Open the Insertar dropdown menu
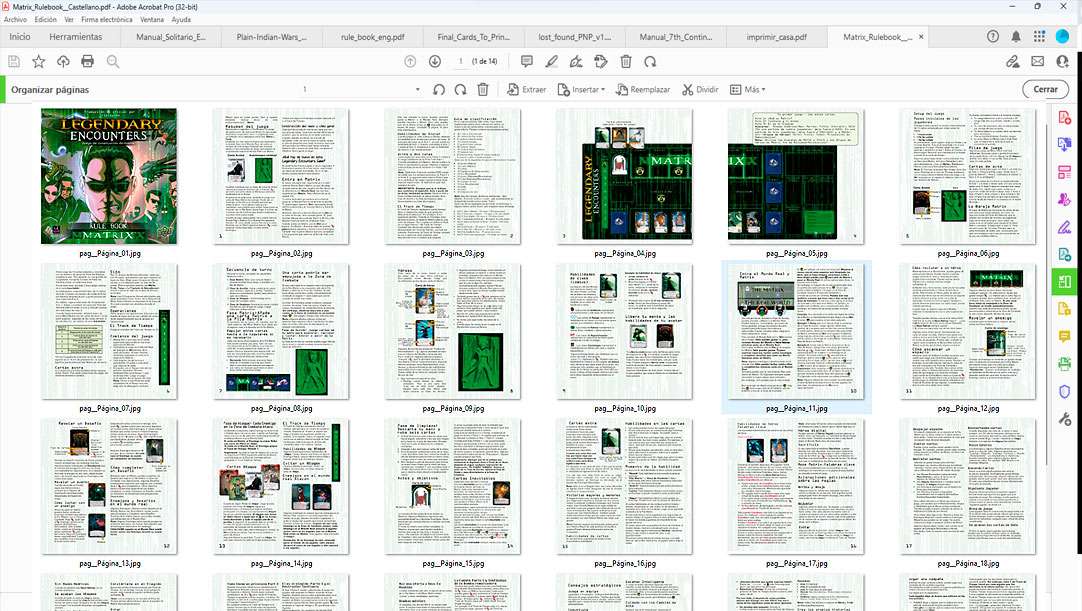 pos(580,89)
